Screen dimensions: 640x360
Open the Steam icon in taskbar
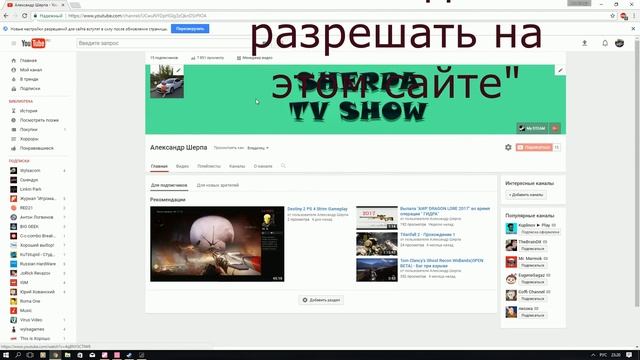[129, 355]
